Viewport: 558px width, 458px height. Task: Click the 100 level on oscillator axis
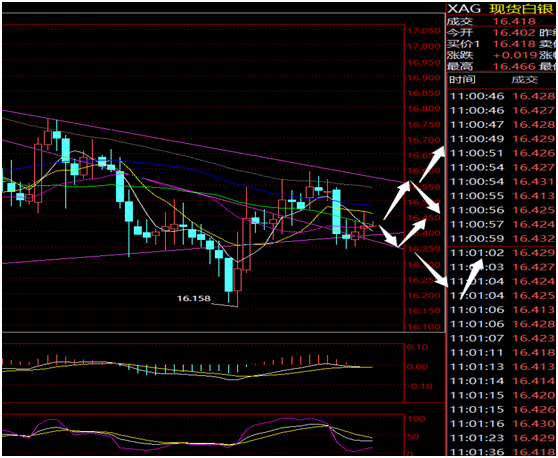(x=416, y=419)
